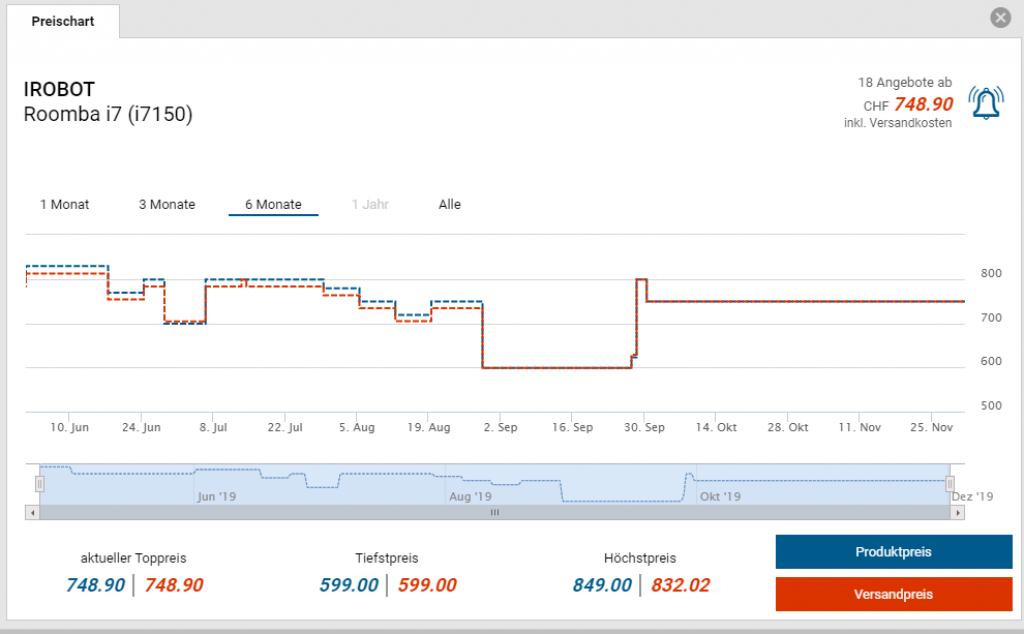The height and width of the screenshot is (634, 1024).
Task: Toggle the red Versandpreis series button
Action: (893, 594)
